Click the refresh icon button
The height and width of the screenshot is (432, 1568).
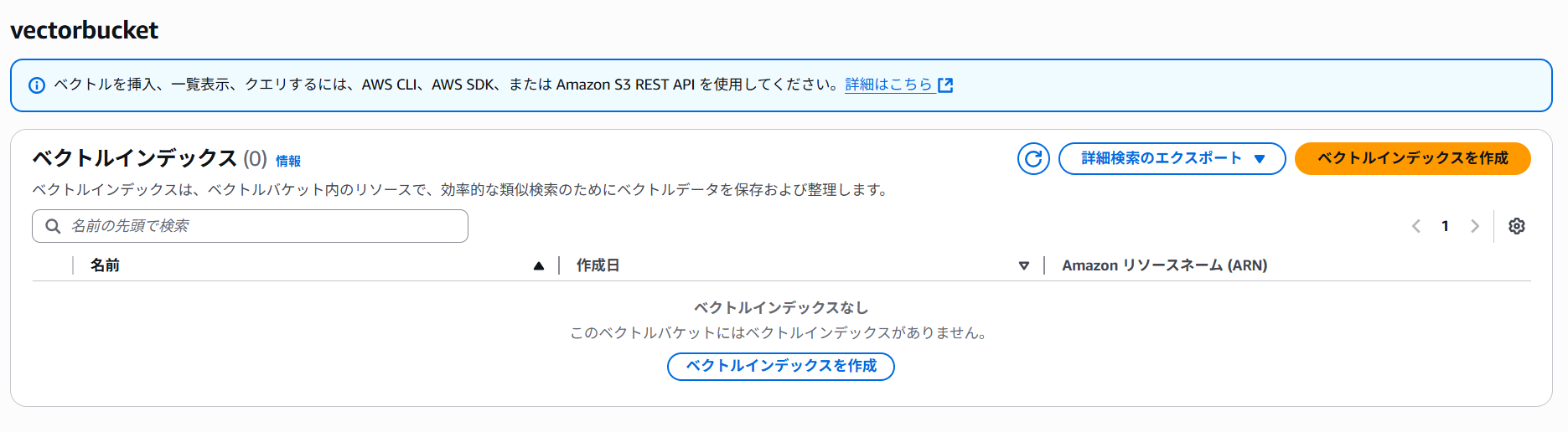(x=1033, y=158)
